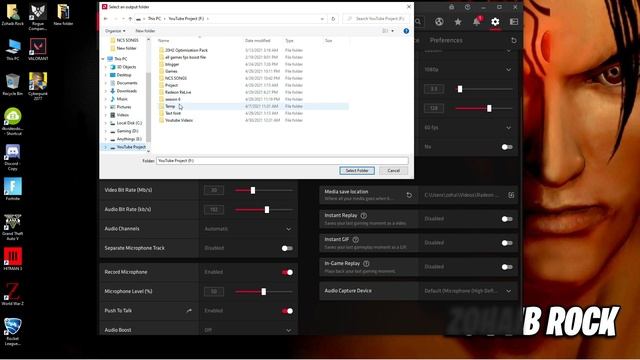This screenshot has width=640, height=360.
Task: Open Radeon Software settings gear icon
Action: pos(495,22)
